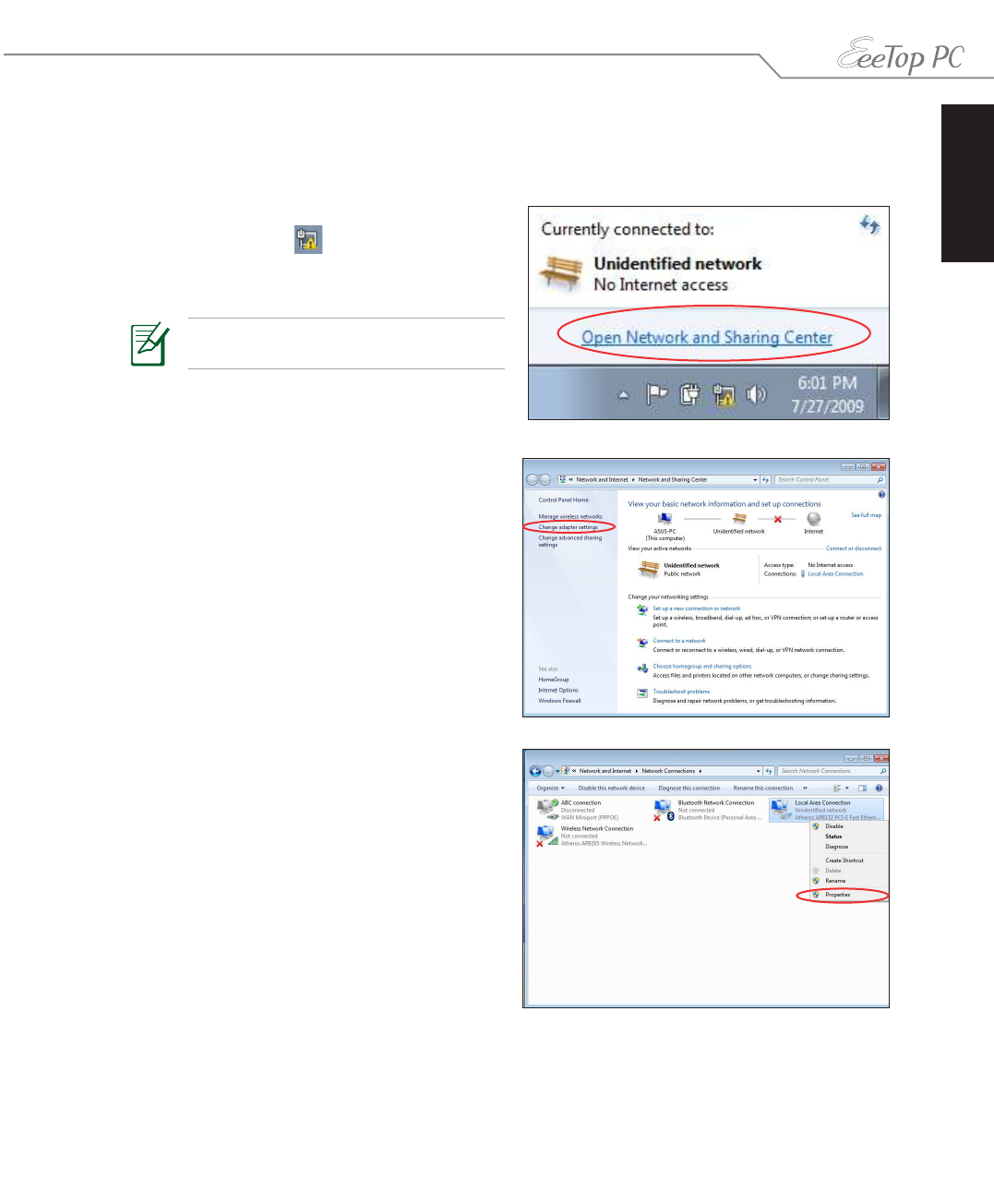Click refresh button next to Sharing Center address bar
This screenshot has height=1204, width=994.
(x=765, y=480)
